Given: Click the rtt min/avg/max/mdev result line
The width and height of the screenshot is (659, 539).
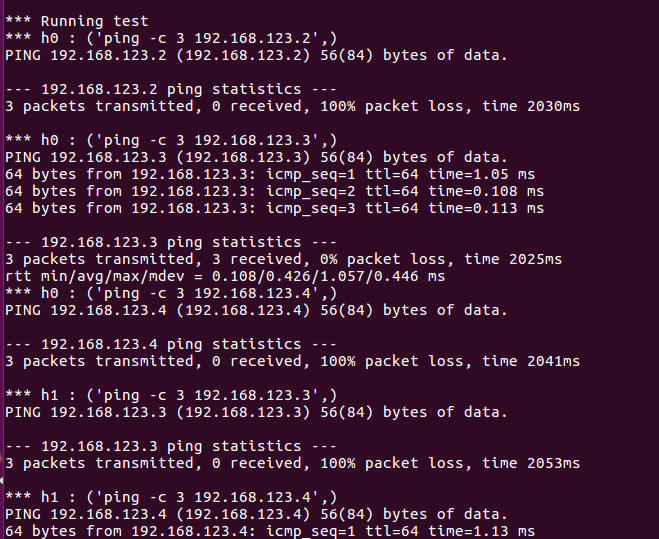Looking at the screenshot, I should (x=225, y=276).
